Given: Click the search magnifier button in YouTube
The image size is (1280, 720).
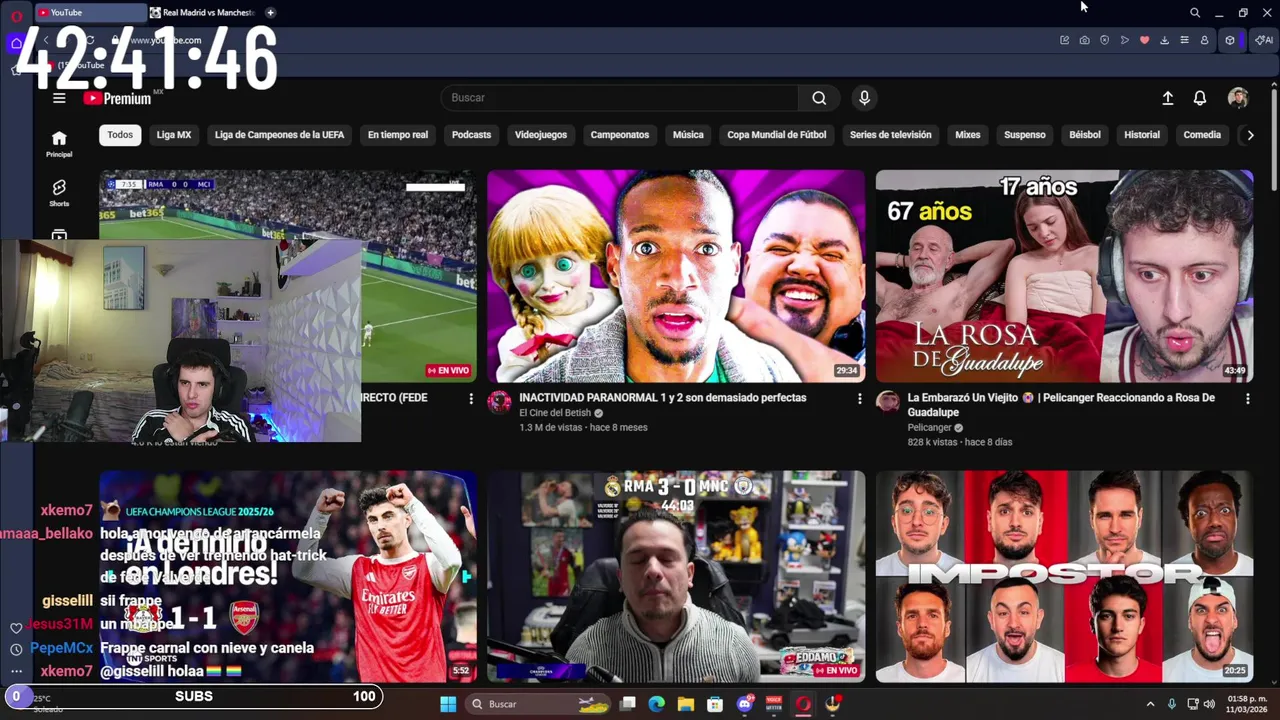Looking at the screenshot, I should pyautogui.click(x=819, y=98).
